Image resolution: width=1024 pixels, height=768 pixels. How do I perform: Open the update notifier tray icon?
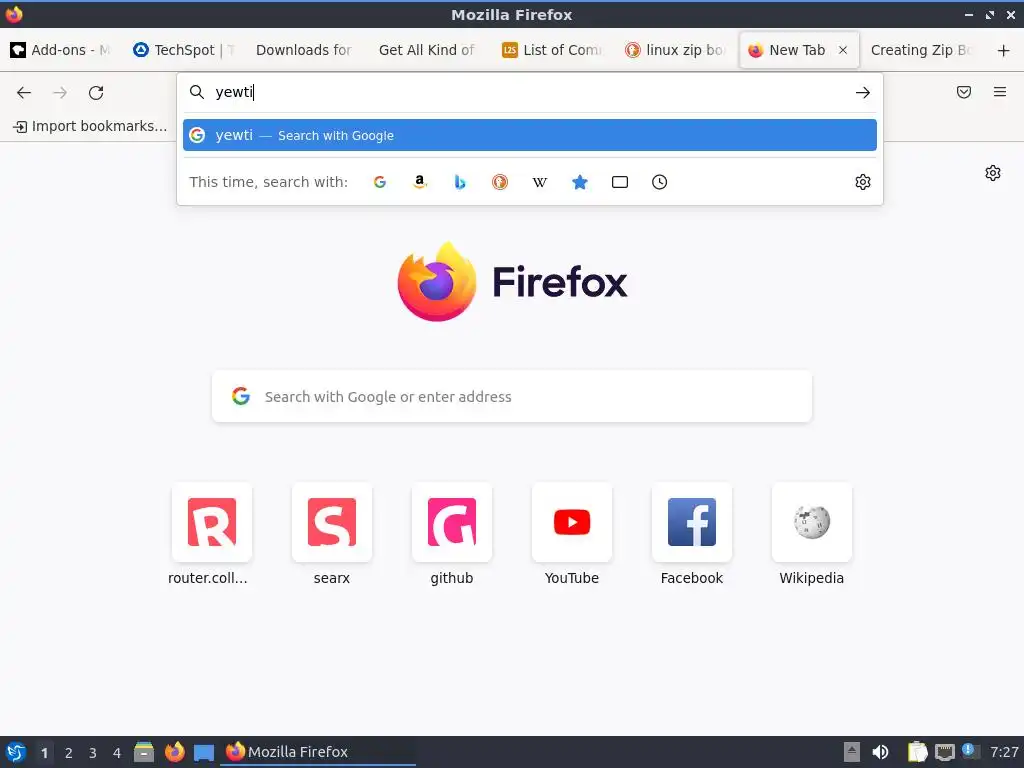tap(970, 751)
